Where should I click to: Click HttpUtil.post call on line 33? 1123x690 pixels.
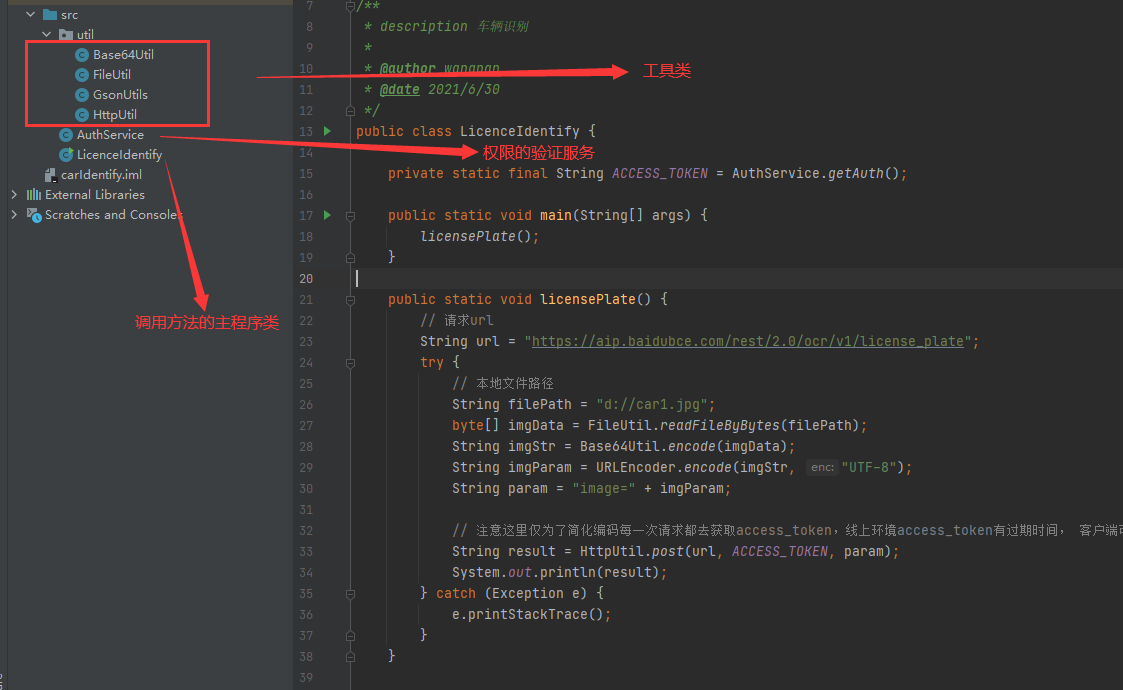(x=735, y=552)
